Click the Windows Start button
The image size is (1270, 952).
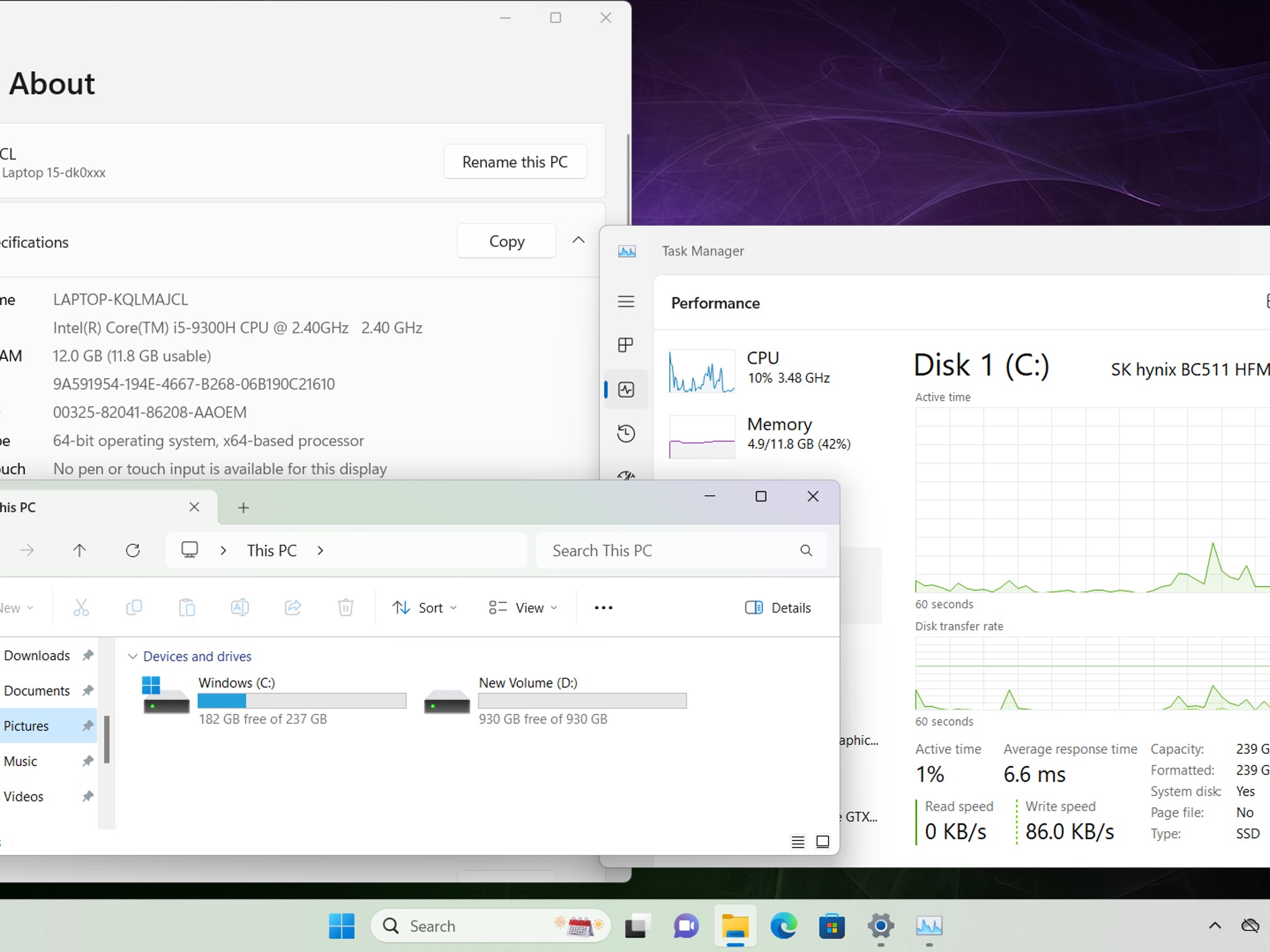pyautogui.click(x=342, y=926)
